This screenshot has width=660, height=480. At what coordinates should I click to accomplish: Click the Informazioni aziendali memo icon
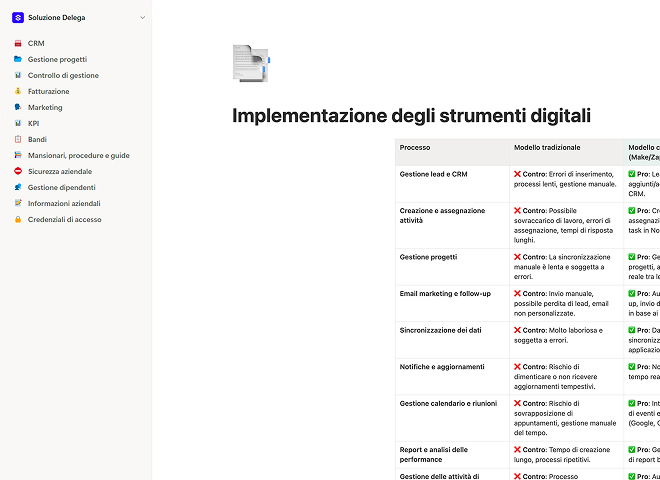point(18,203)
